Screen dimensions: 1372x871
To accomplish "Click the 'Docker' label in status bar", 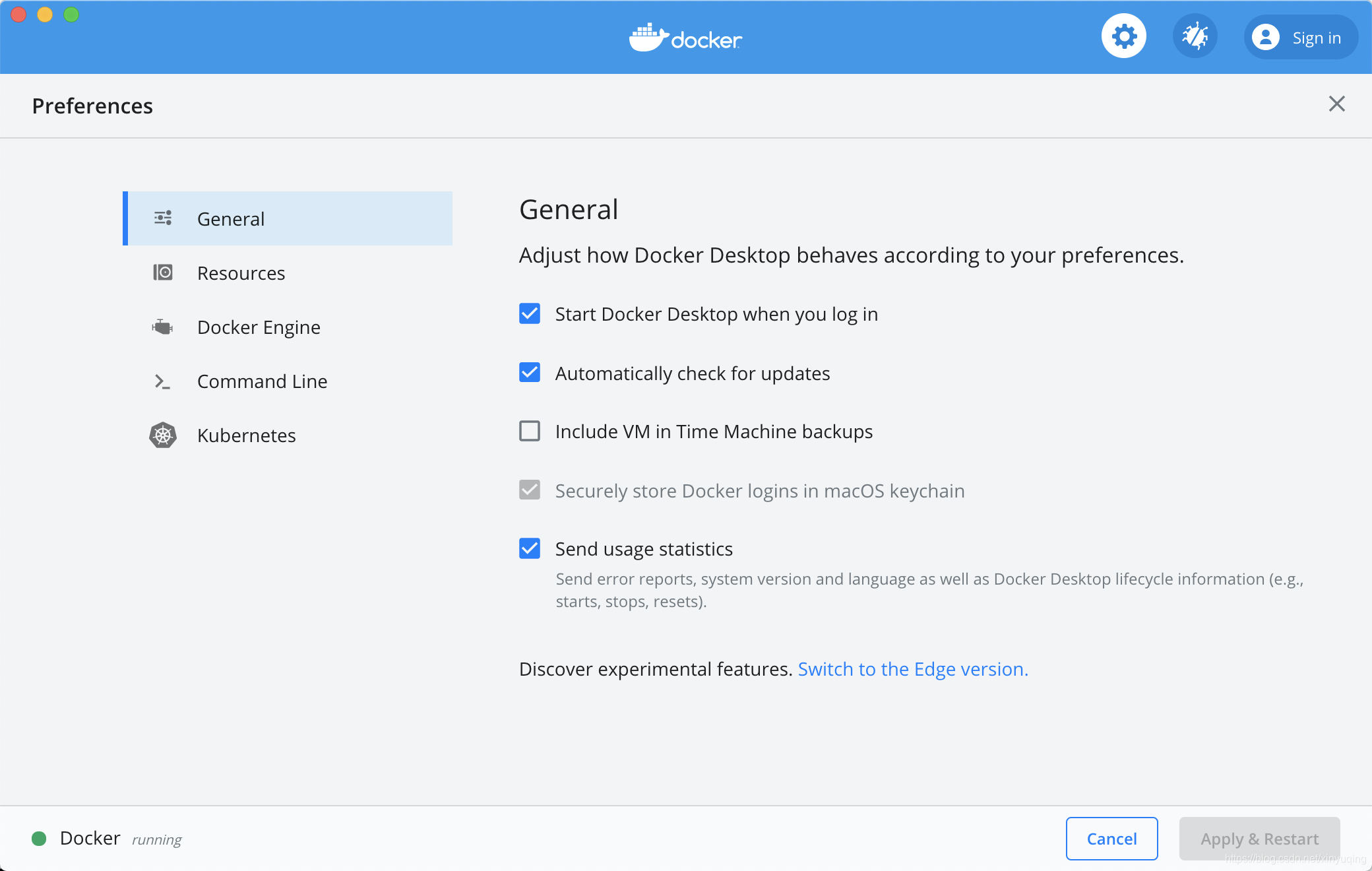I will coord(90,838).
